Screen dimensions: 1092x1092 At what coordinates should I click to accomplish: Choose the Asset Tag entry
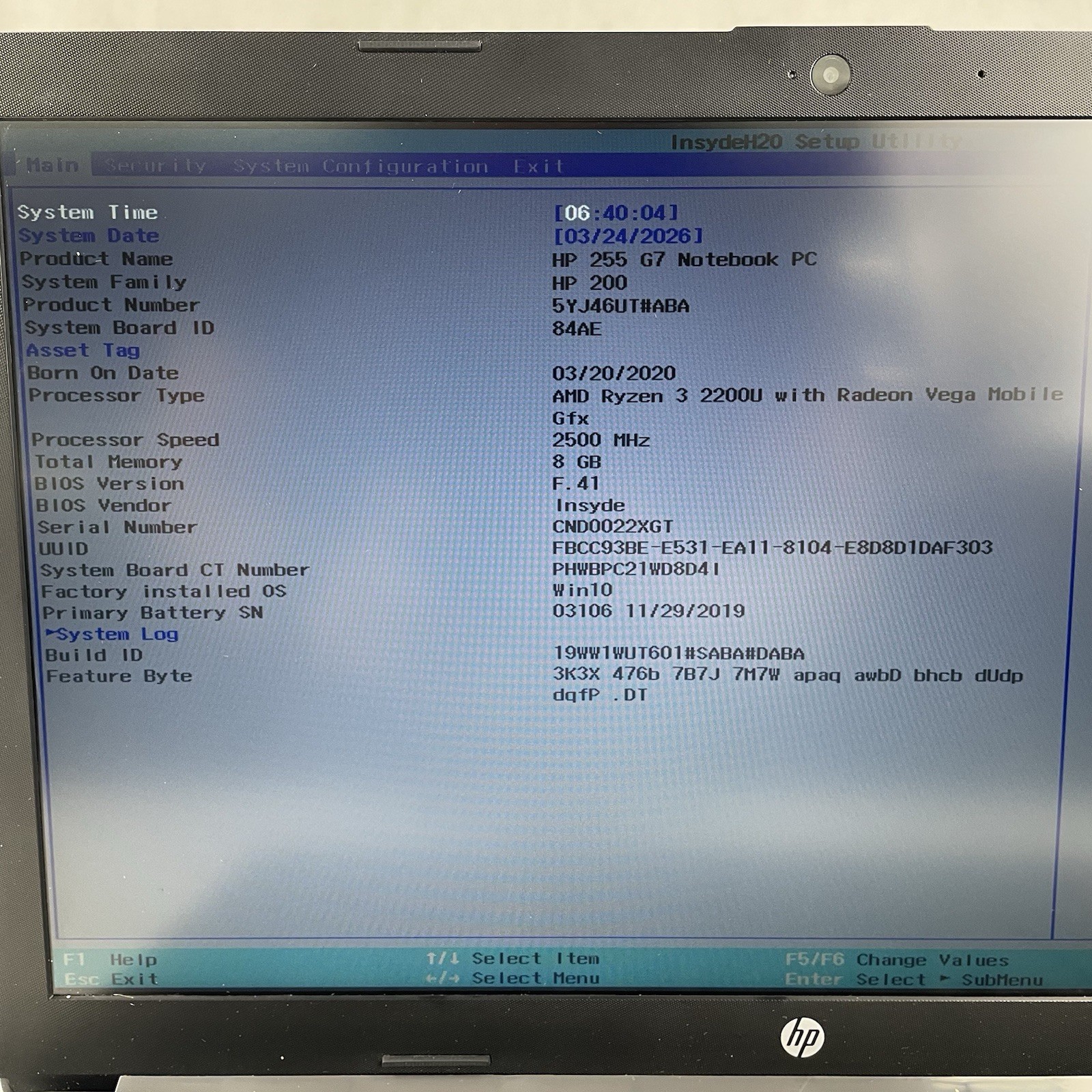(83, 350)
